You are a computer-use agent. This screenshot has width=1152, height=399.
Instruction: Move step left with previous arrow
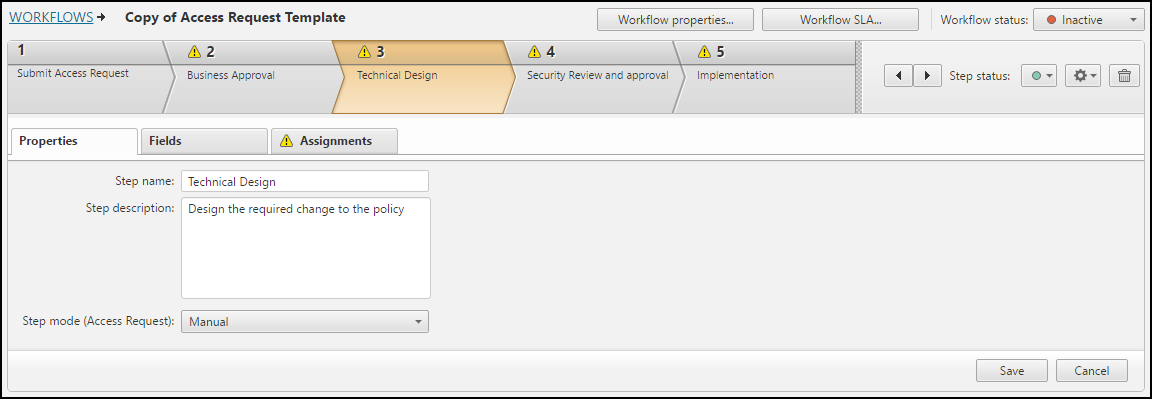tap(899, 76)
